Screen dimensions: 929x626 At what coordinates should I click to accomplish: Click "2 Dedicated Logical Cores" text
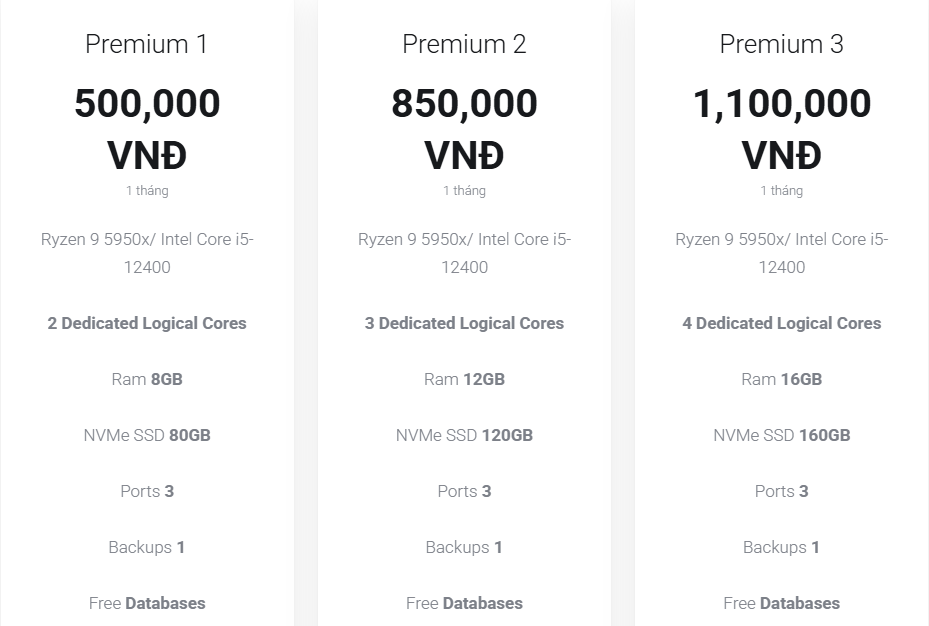pos(147,323)
